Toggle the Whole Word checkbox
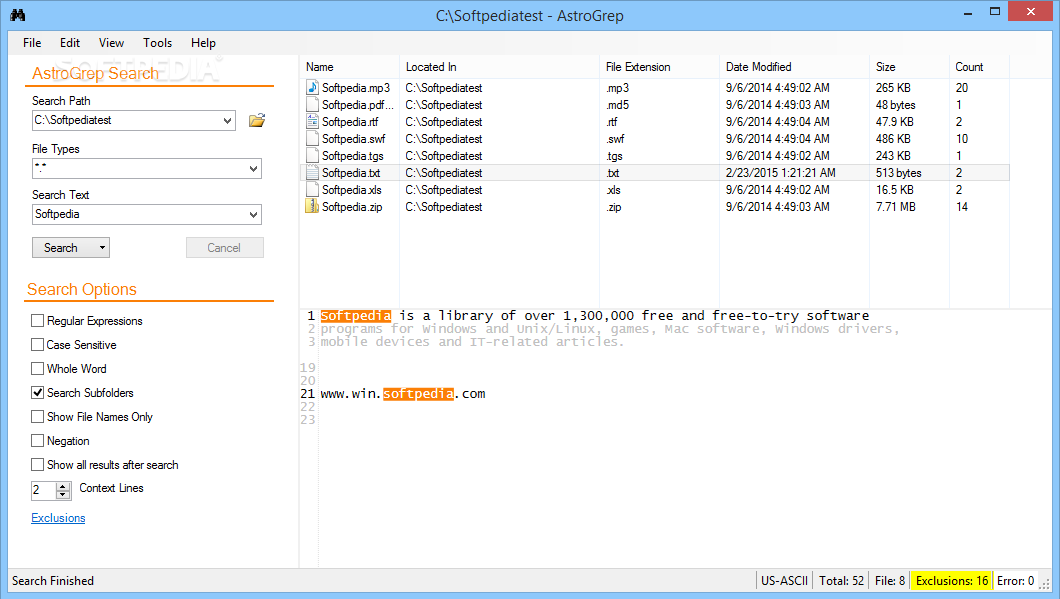The image size is (1060, 599). (38, 368)
